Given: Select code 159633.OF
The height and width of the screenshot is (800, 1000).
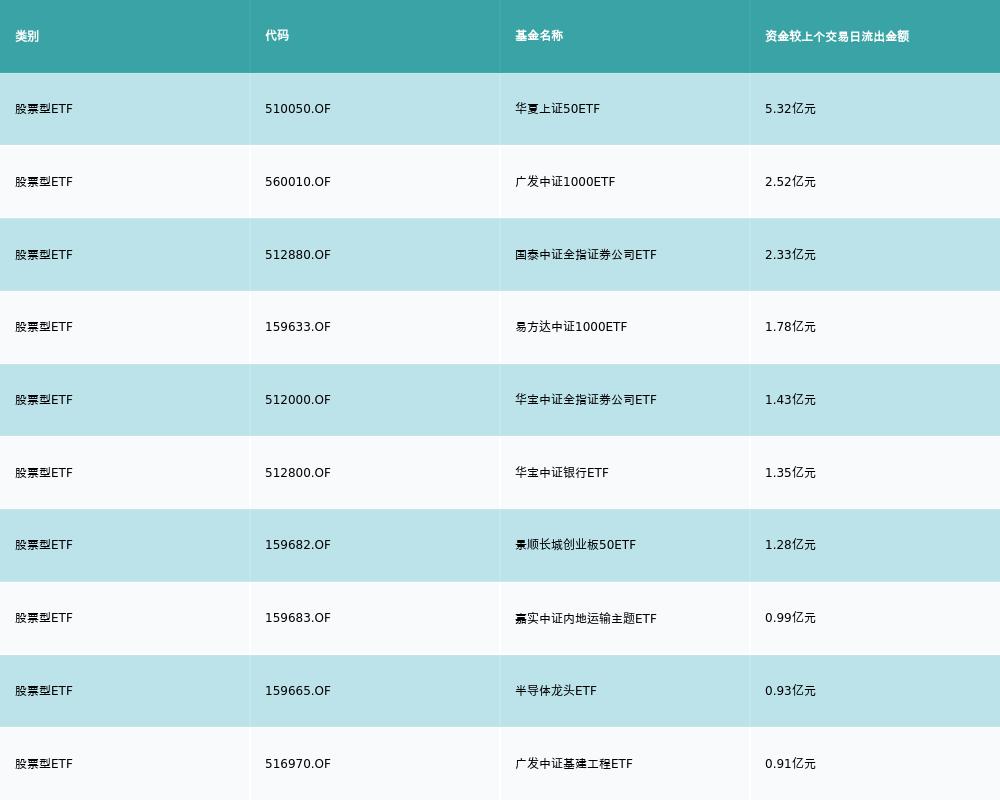Looking at the screenshot, I should [298, 327].
